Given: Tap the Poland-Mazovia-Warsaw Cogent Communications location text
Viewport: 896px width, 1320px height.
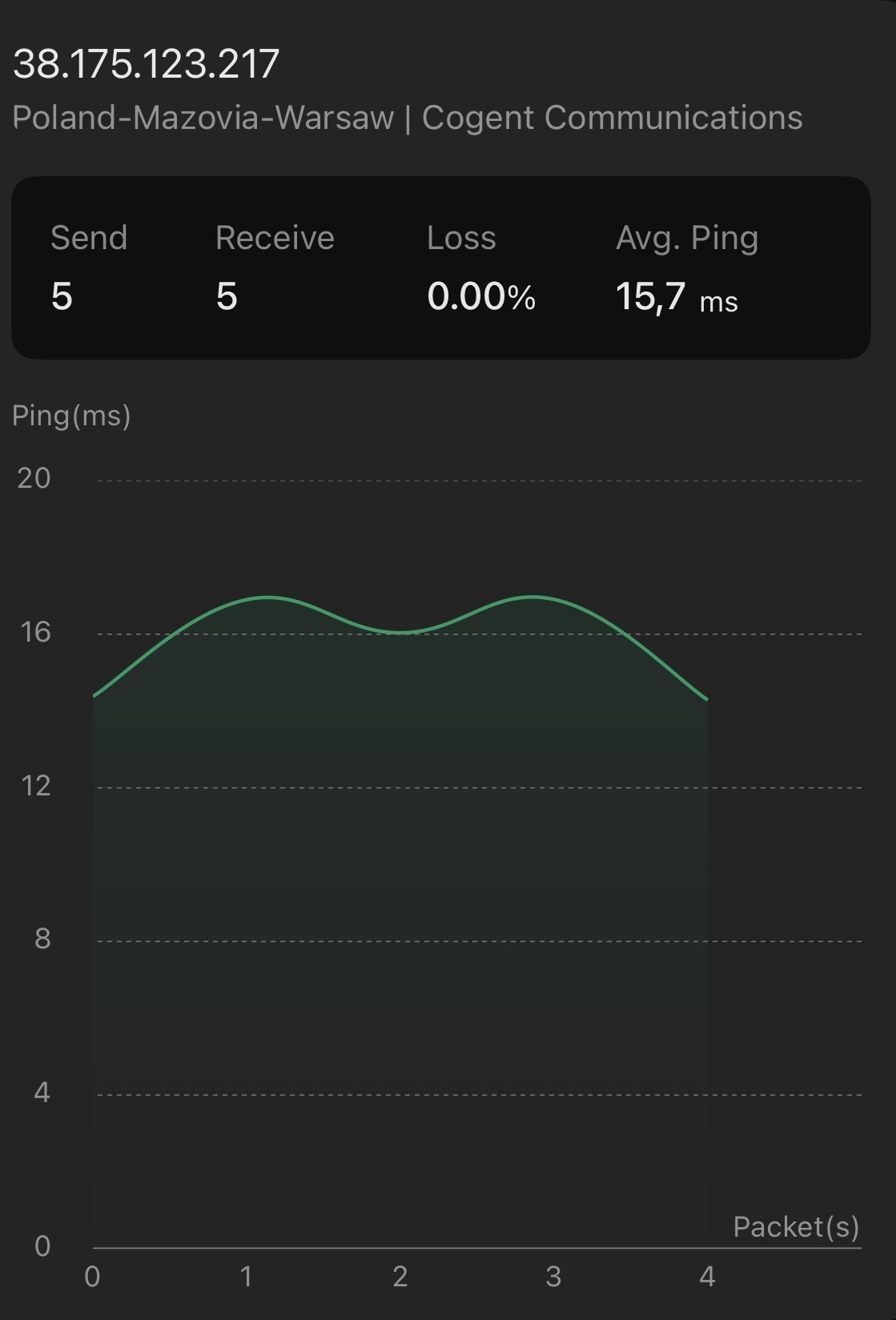Looking at the screenshot, I should (x=407, y=118).
